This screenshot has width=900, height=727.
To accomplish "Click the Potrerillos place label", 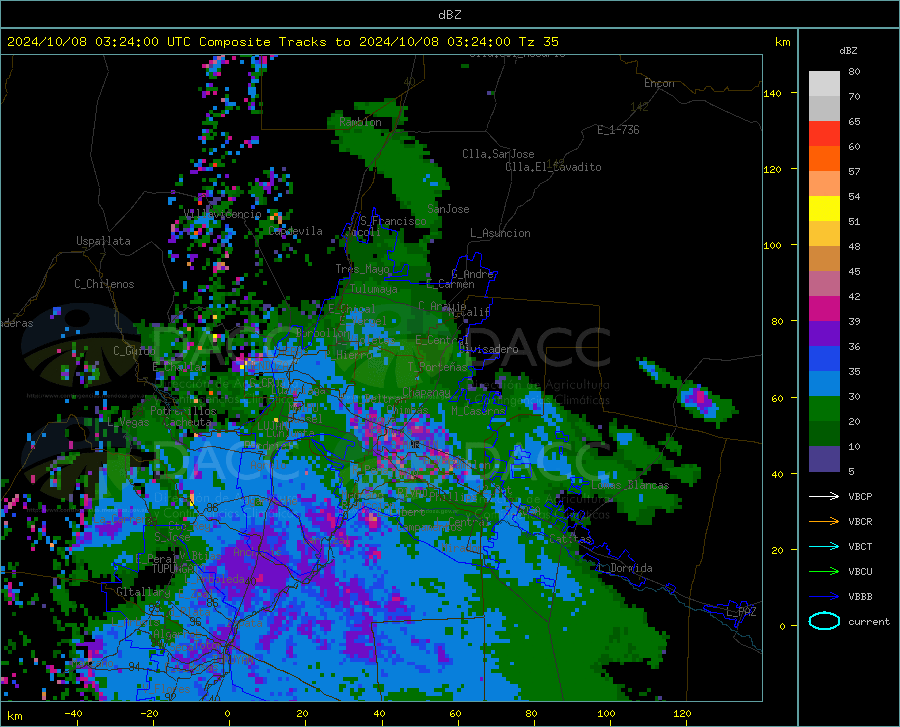I will click(183, 411).
